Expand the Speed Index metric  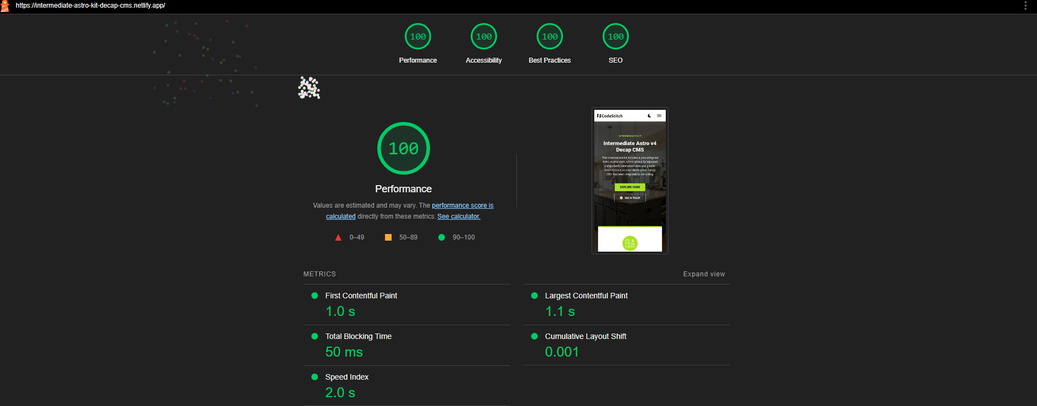click(347, 377)
